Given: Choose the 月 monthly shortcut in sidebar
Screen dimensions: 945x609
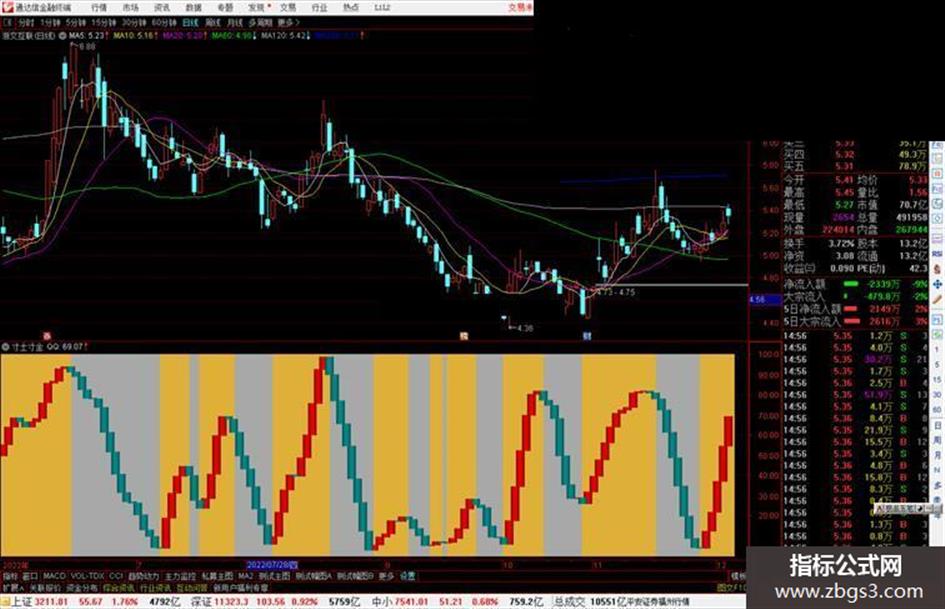Looking at the screenshot, I should click(937, 455).
